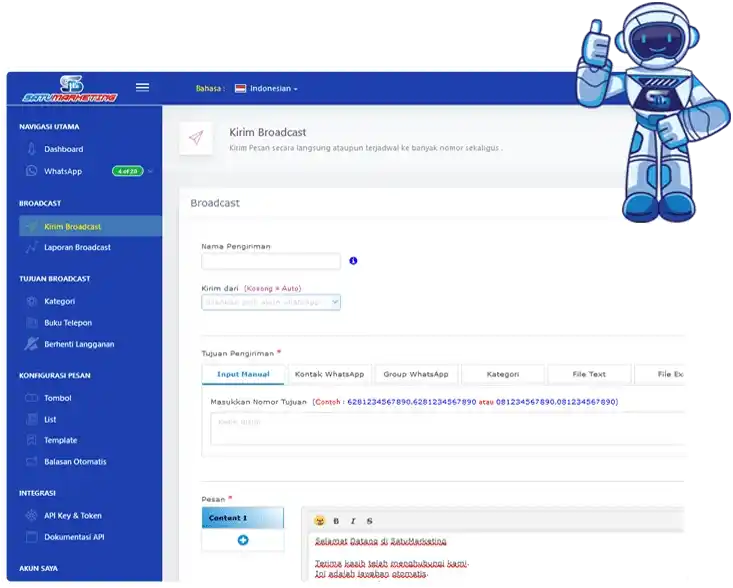The width and height of the screenshot is (733, 588).
Task: Open the WhatsApp sidebar item
Action: [62, 171]
